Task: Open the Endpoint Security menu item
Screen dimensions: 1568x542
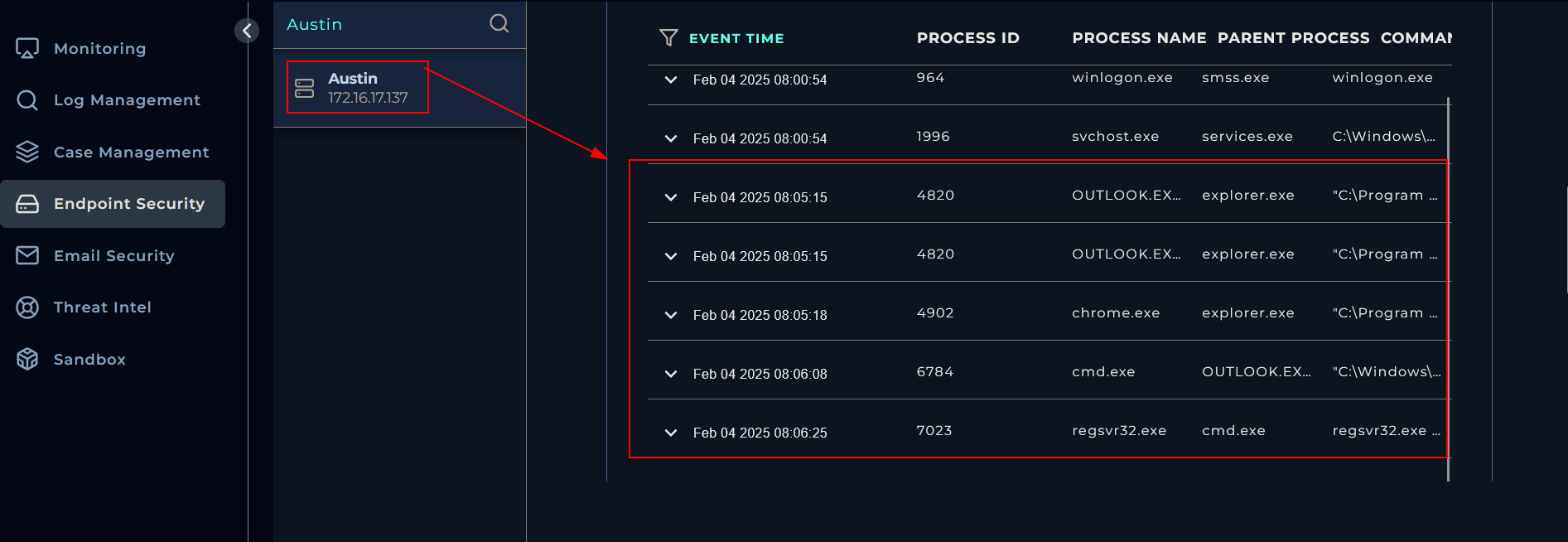Action: coord(113,204)
